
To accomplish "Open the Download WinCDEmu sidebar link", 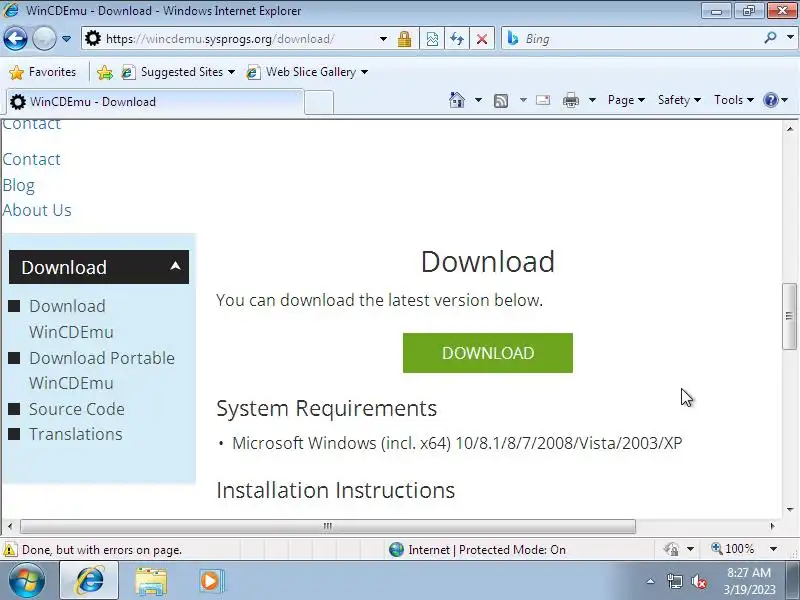I will [x=71, y=319].
